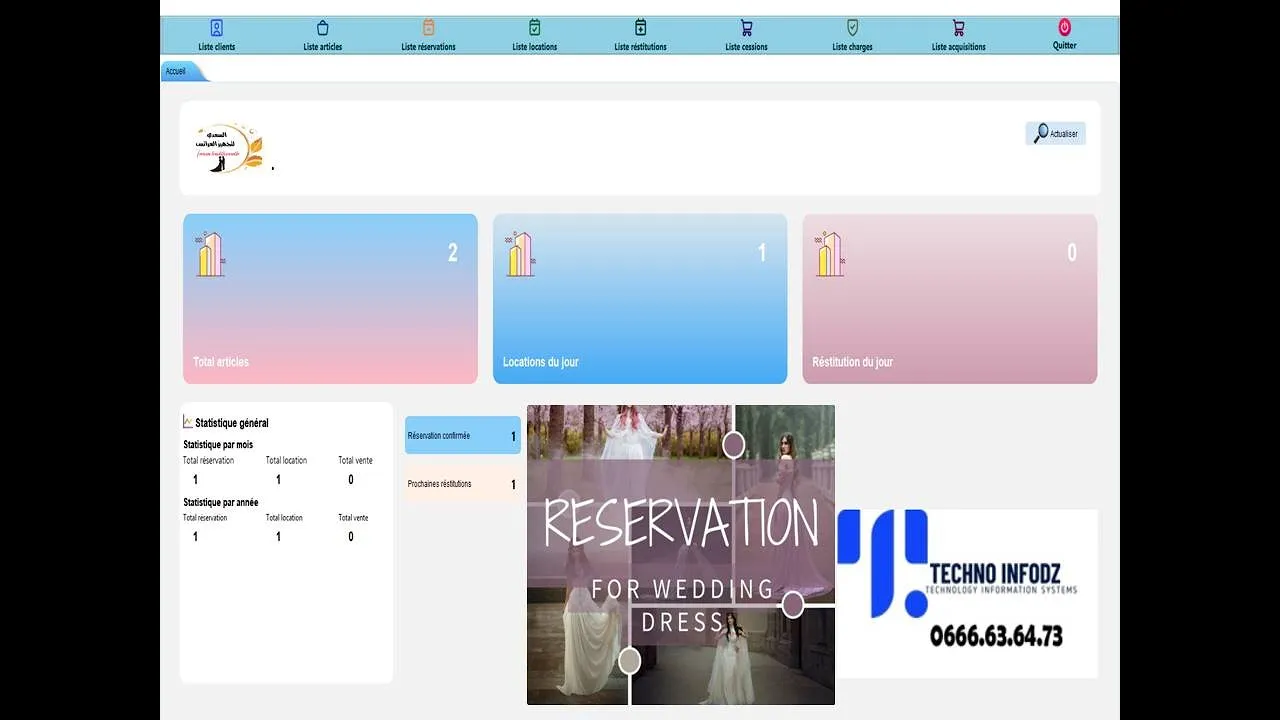This screenshot has width=1280, height=720.
Task: Click the Liste réservations icon
Action: pyautogui.click(x=428, y=28)
